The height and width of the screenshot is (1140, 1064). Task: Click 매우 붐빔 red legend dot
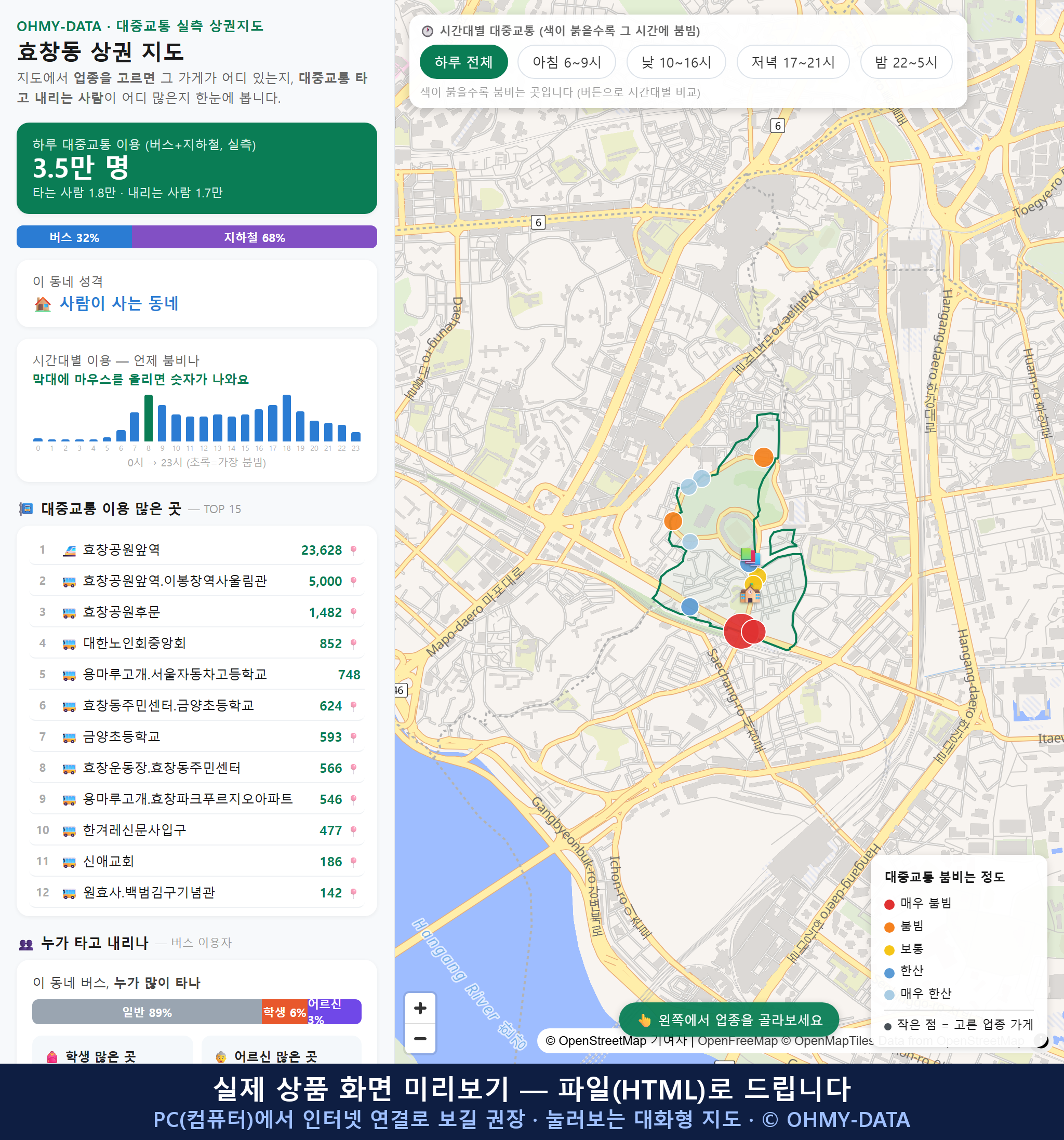(889, 904)
